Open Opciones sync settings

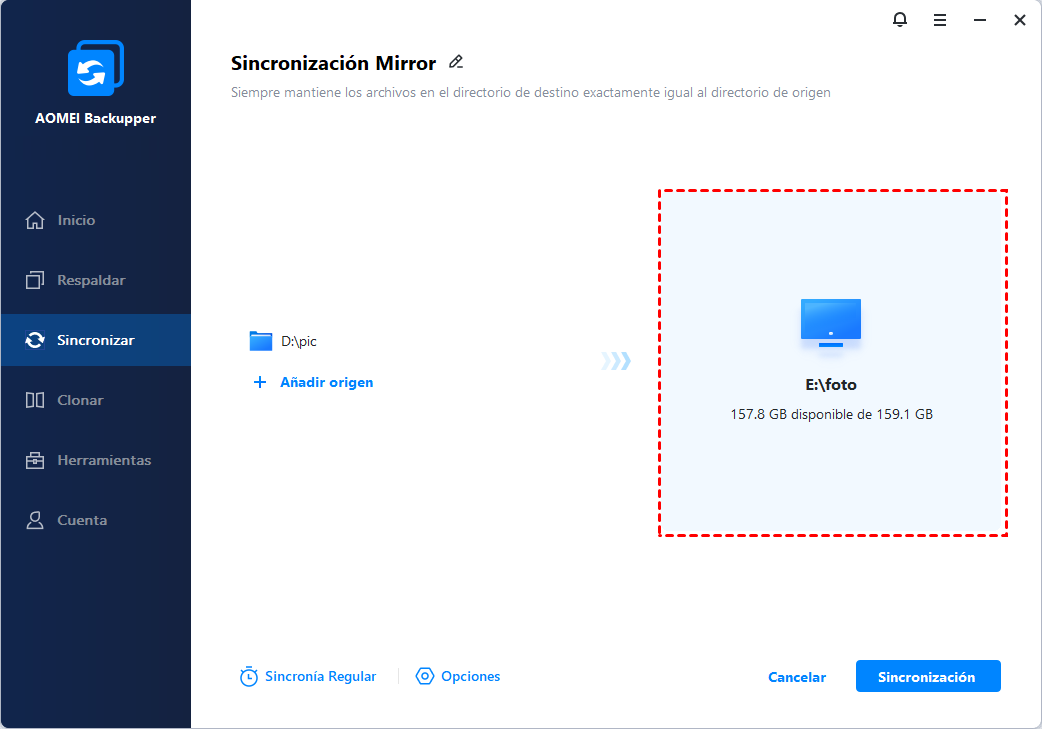(458, 677)
